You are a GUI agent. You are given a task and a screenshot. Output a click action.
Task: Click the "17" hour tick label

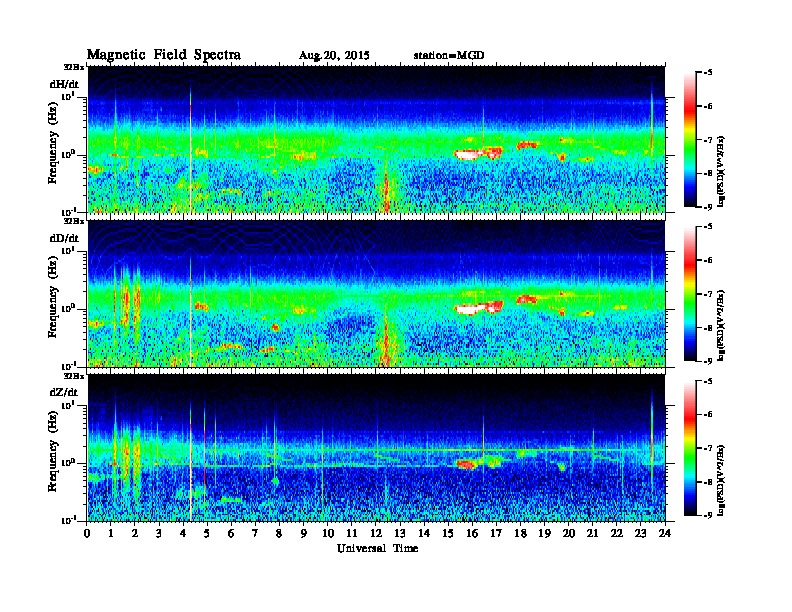(497, 534)
